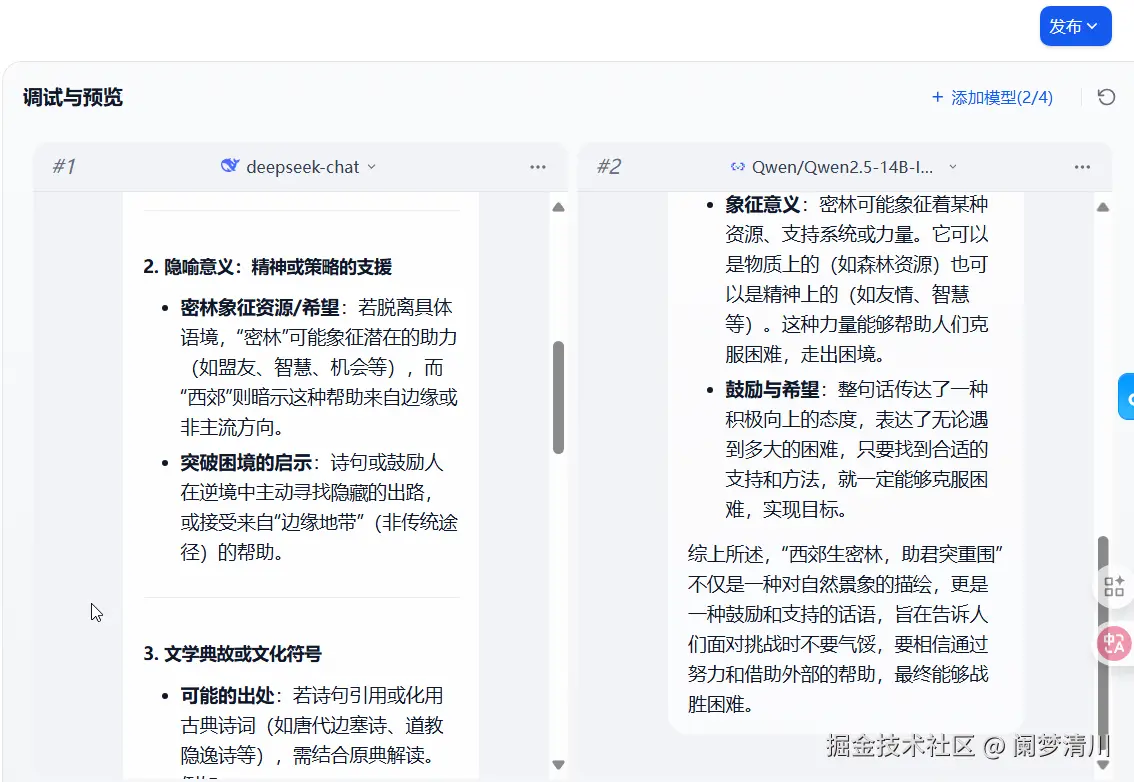This screenshot has width=1134, height=782.
Task: Click heading 3. 文学典故或文化符号
Action: (x=232, y=654)
